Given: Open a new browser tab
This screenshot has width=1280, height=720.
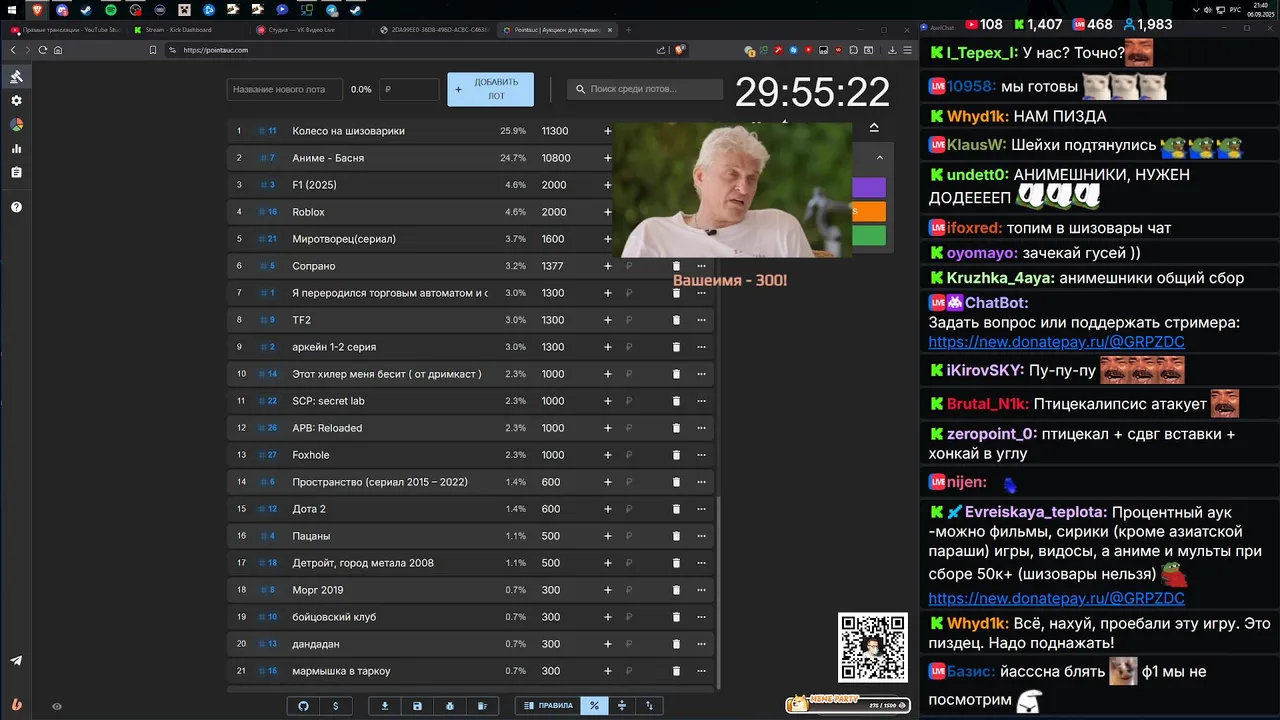Looking at the screenshot, I should (629, 30).
